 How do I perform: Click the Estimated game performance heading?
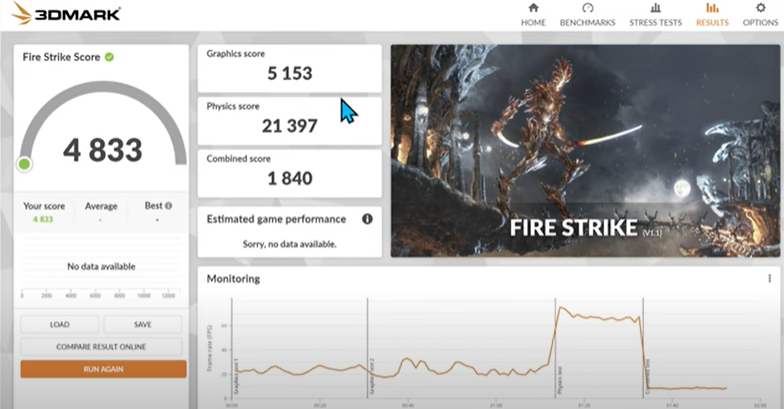click(x=276, y=219)
